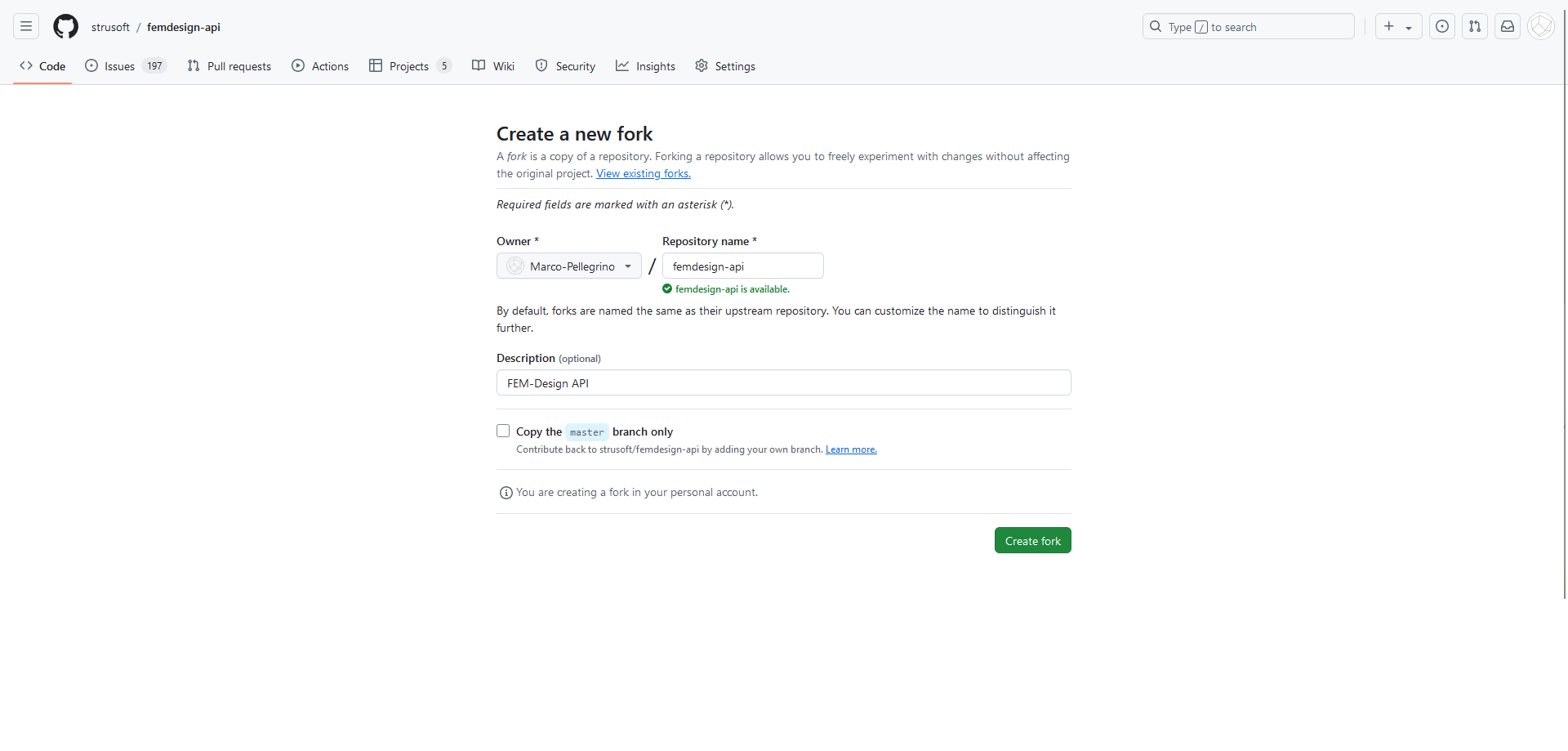The height and width of the screenshot is (751, 1568).
Task: Click the Description text field
Action: coord(783,383)
